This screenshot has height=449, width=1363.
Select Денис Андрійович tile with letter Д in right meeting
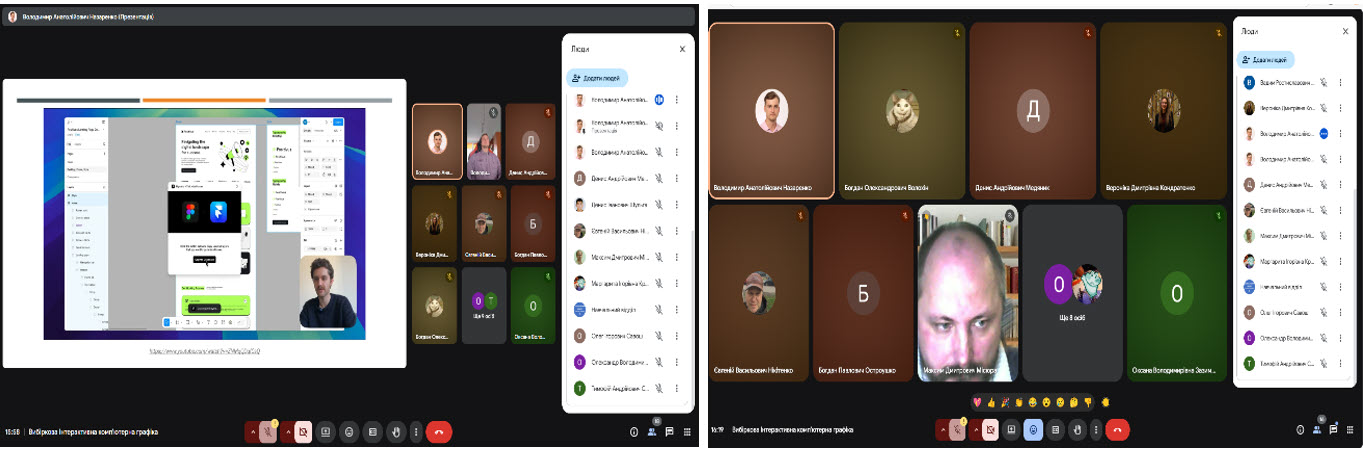pos(1032,110)
